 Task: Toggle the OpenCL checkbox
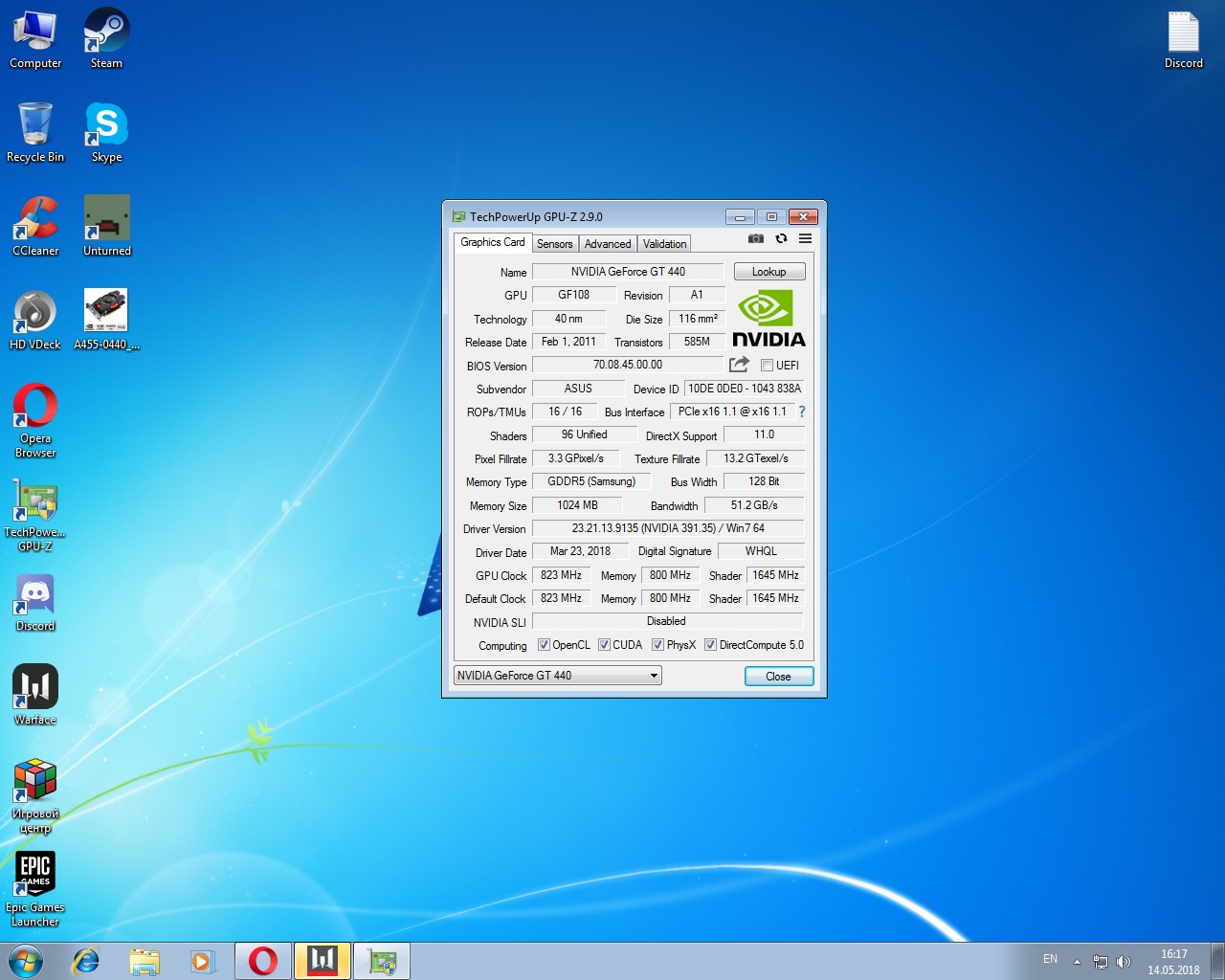pos(544,645)
